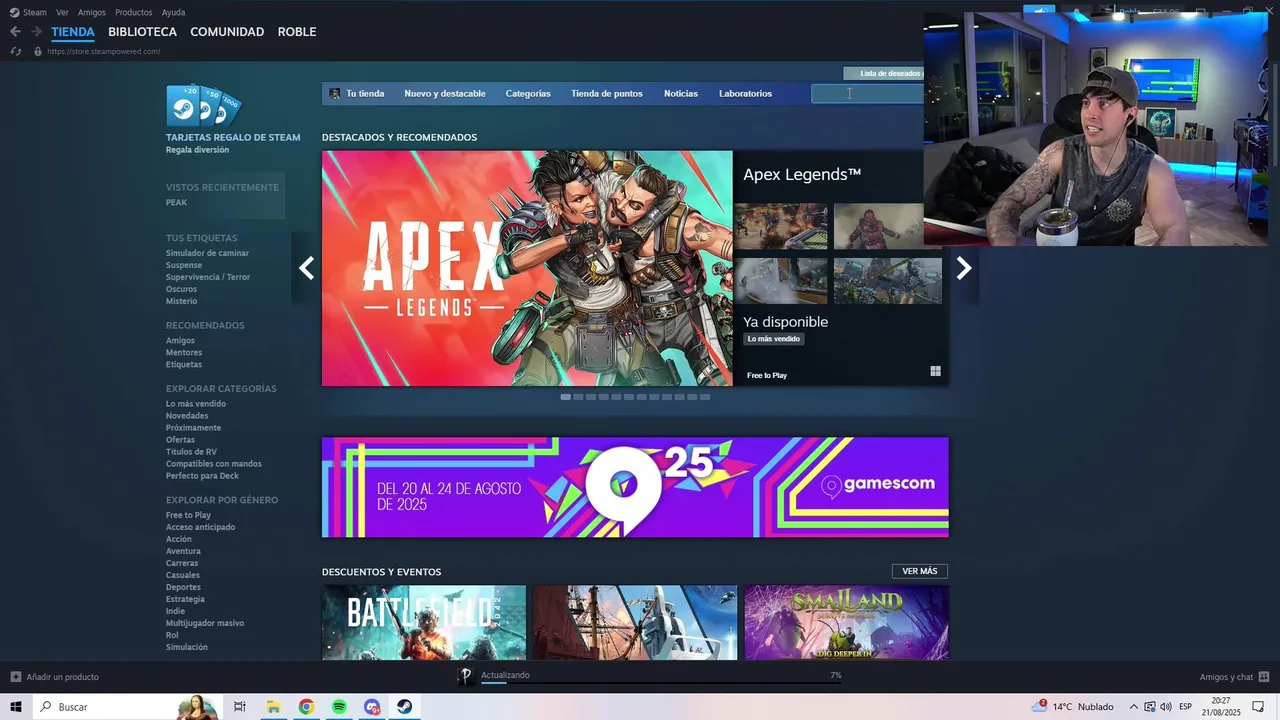Click the Windows platform icon on Apex Legends
This screenshot has width=1280, height=720.
(x=935, y=371)
